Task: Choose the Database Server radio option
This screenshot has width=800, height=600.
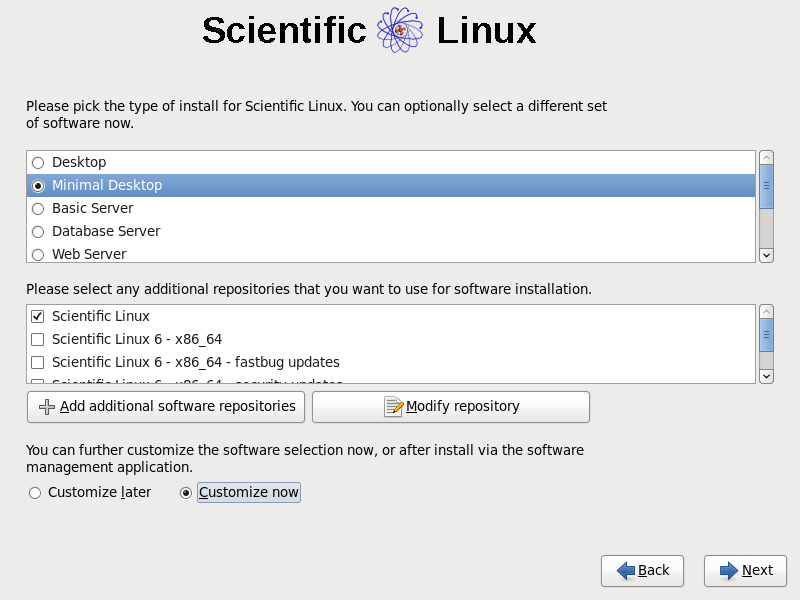Action: point(38,232)
